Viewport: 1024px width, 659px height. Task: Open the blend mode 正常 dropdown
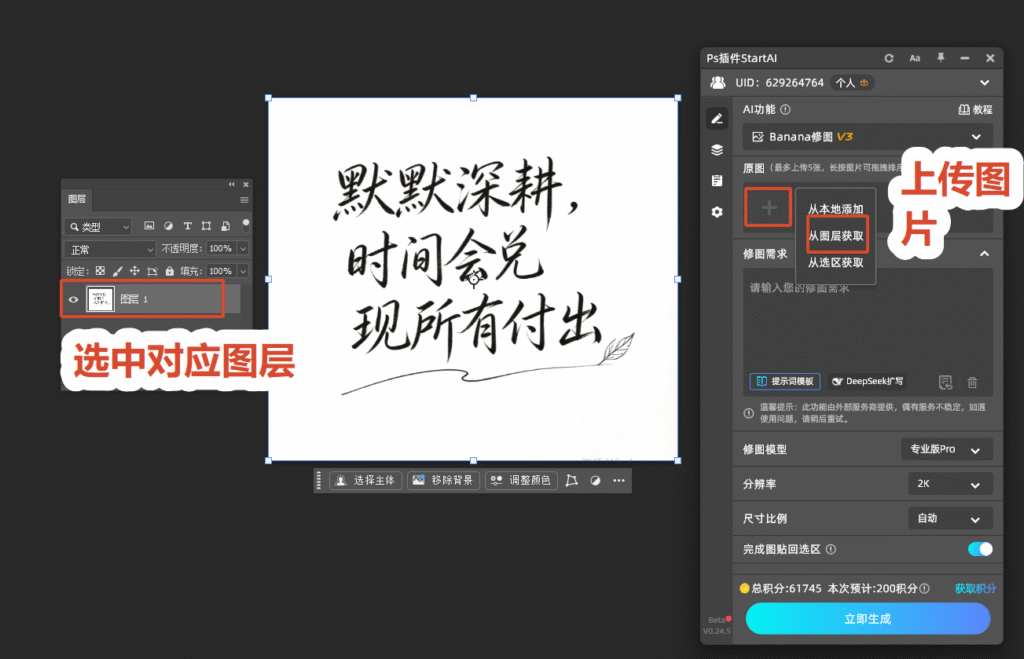[x=110, y=249]
